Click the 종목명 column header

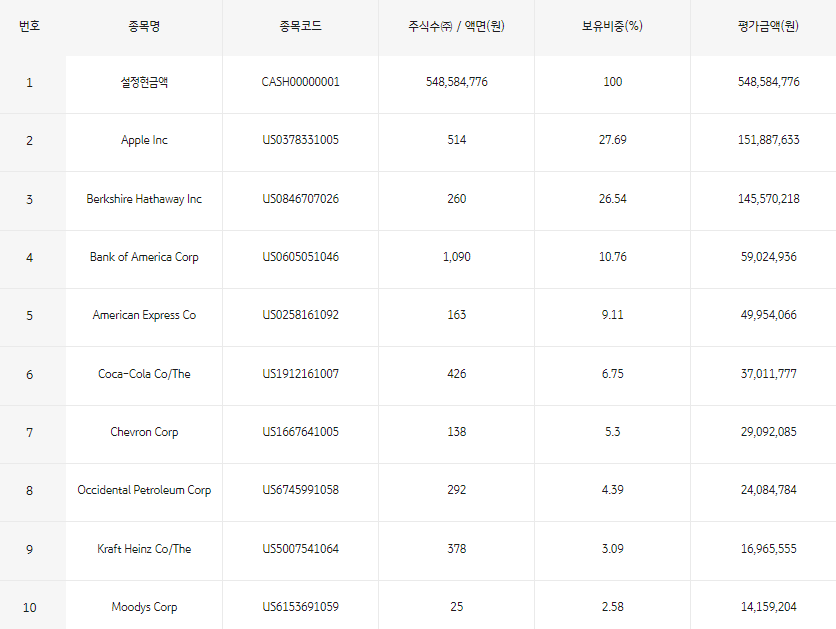point(144,26)
